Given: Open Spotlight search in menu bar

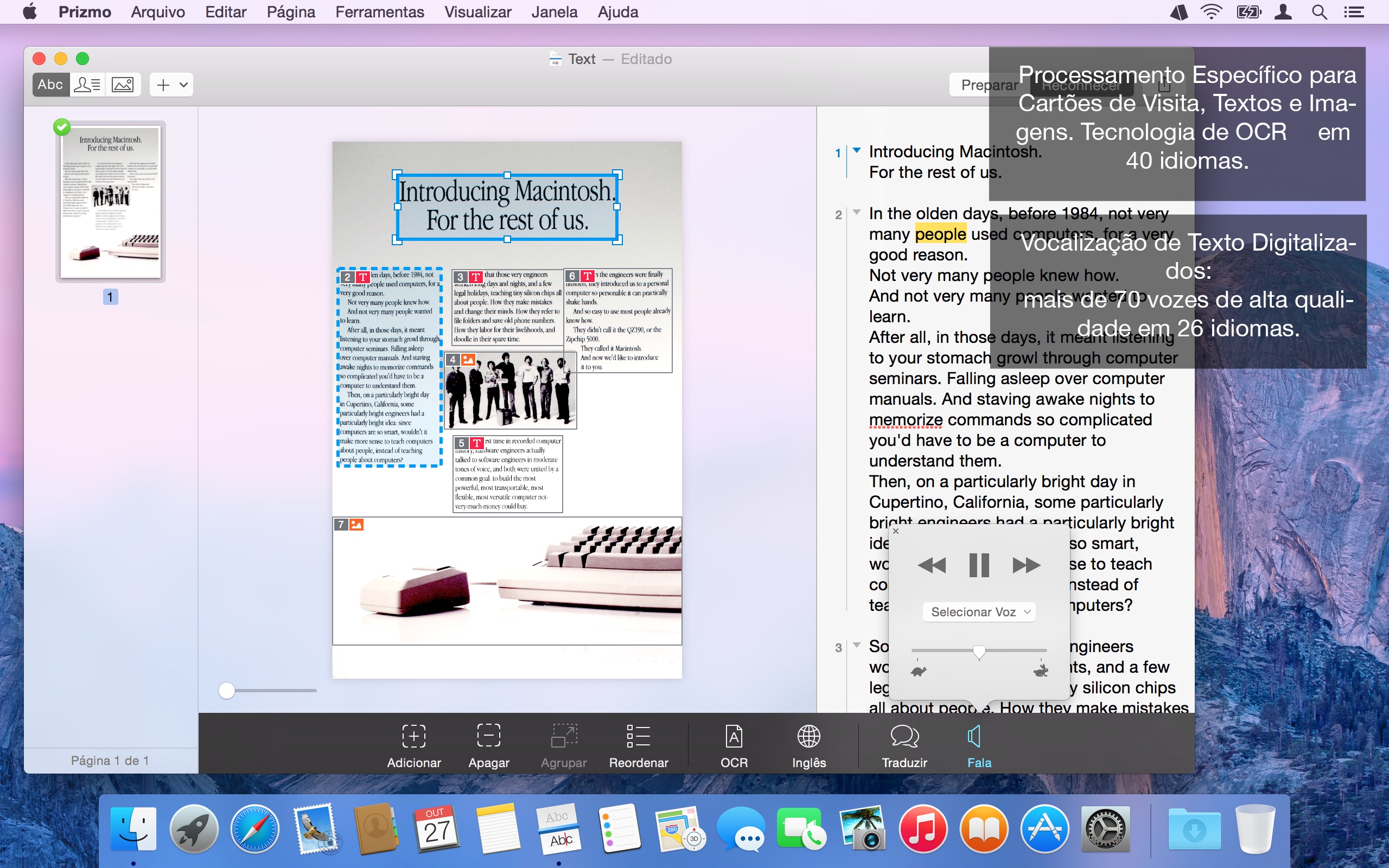Looking at the screenshot, I should pyautogui.click(x=1319, y=12).
